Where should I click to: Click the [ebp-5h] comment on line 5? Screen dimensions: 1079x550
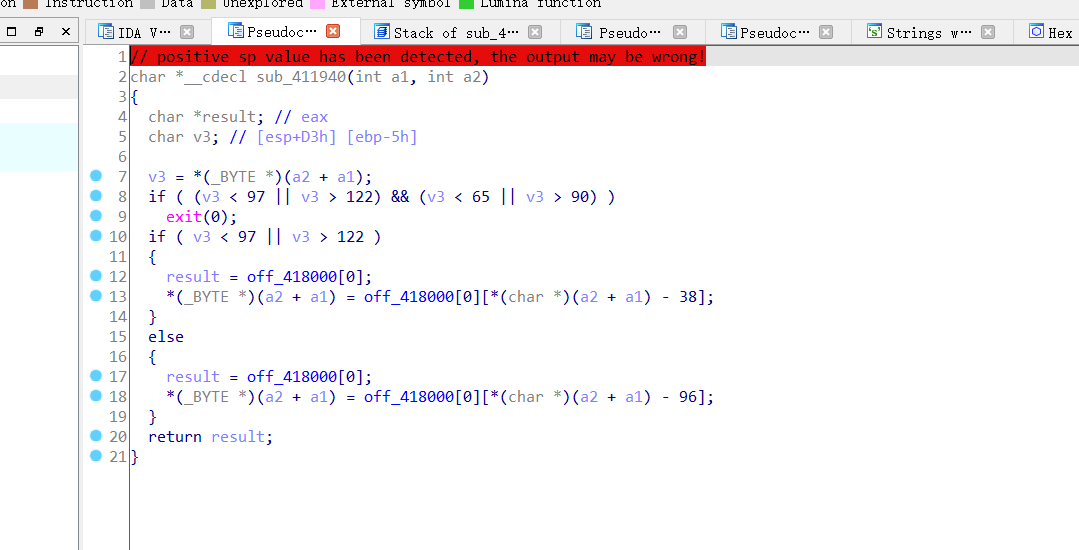coord(382,136)
